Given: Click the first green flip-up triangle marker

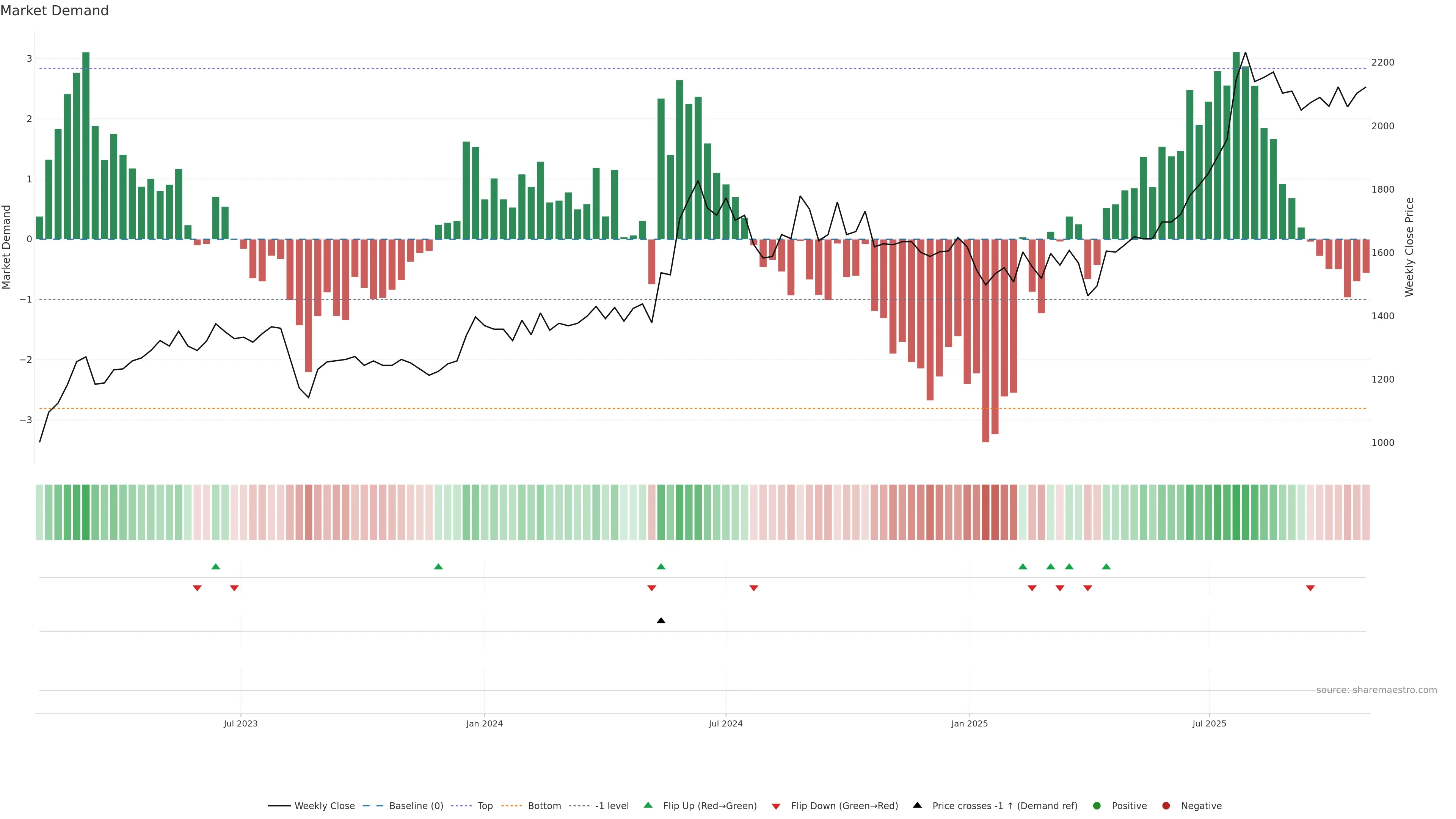Looking at the screenshot, I should coord(215,566).
